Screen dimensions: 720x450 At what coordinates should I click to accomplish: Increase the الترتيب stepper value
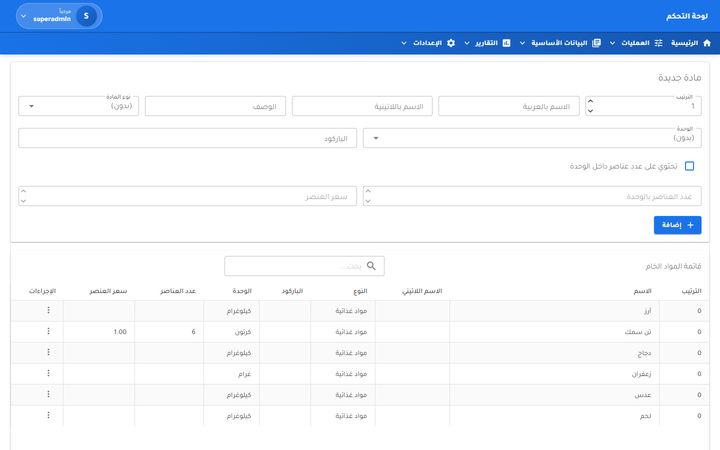coord(591,101)
